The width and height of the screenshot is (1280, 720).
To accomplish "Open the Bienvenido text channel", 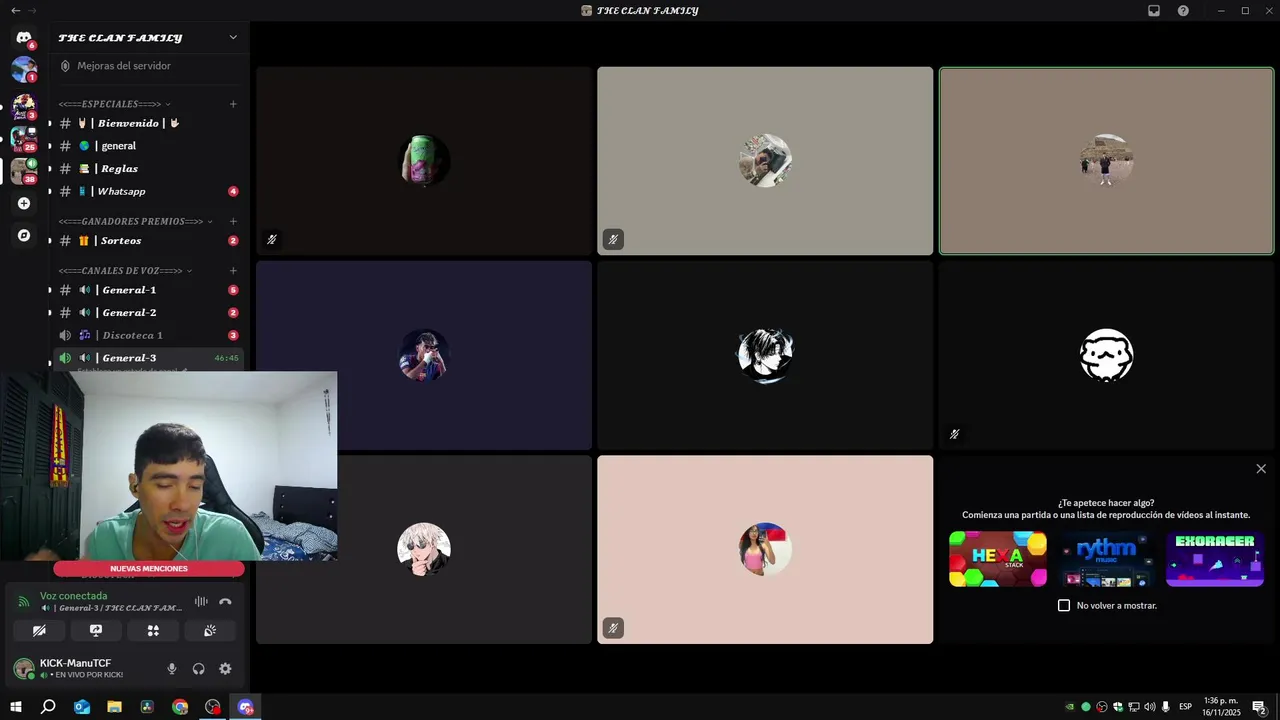I will click(147, 123).
